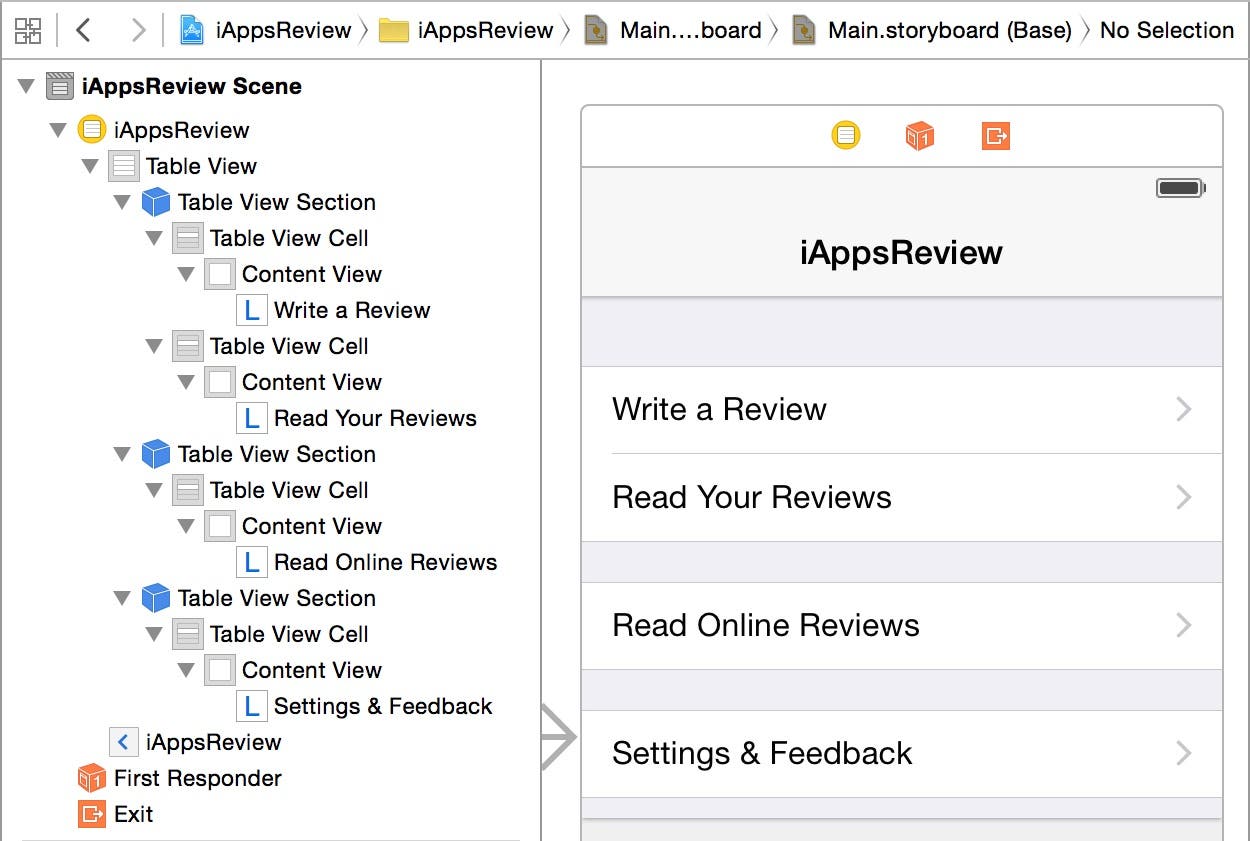Viewport: 1250px width, 841px height.
Task: Collapse the first Table View Section
Action: coord(122,202)
